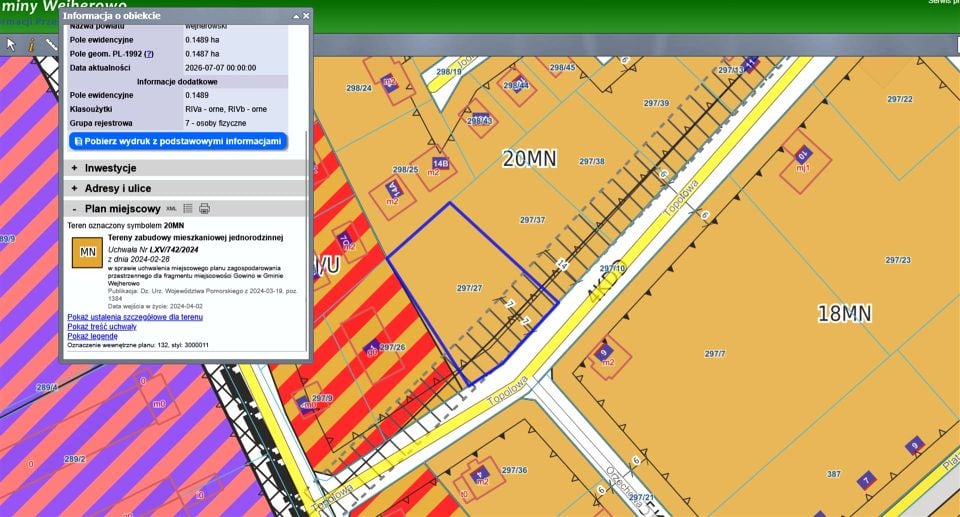This screenshot has width=960, height=517.
Task: Open Pokaż ustalenia szczegółowe dla terenu
Action: coord(135,317)
